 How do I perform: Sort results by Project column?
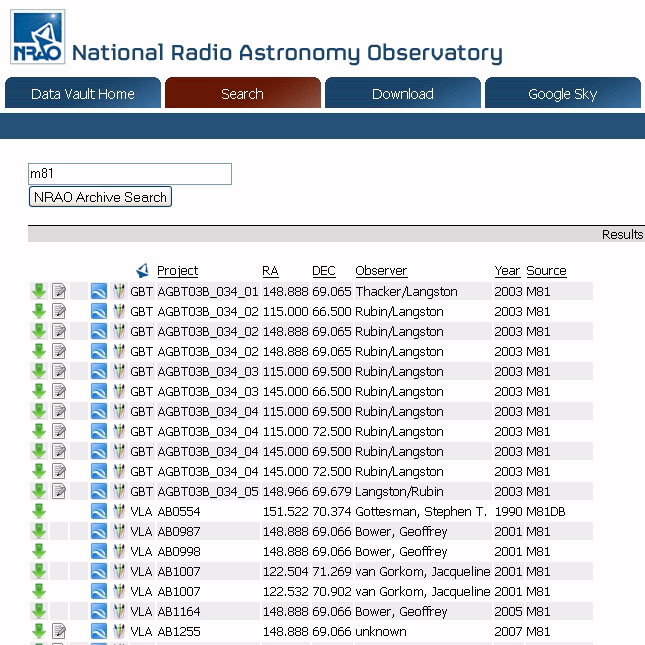coord(177,271)
